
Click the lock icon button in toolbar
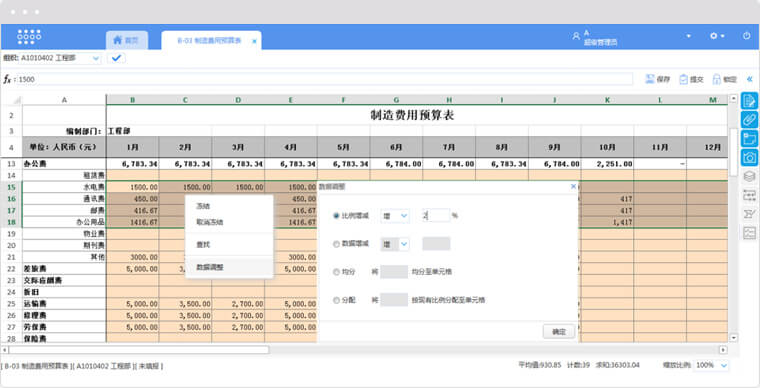coord(724,79)
